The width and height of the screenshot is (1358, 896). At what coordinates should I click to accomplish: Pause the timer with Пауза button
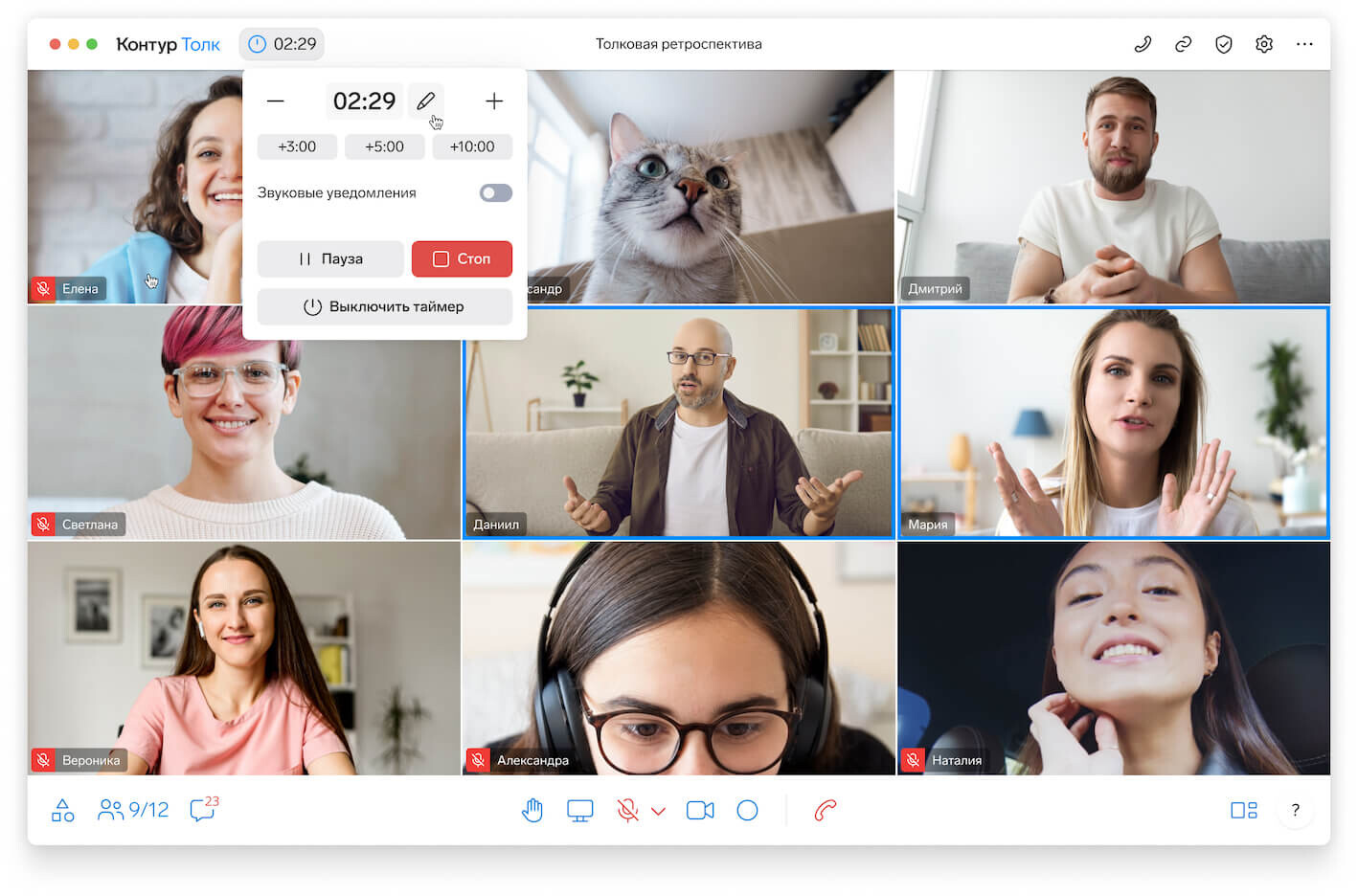(330, 258)
